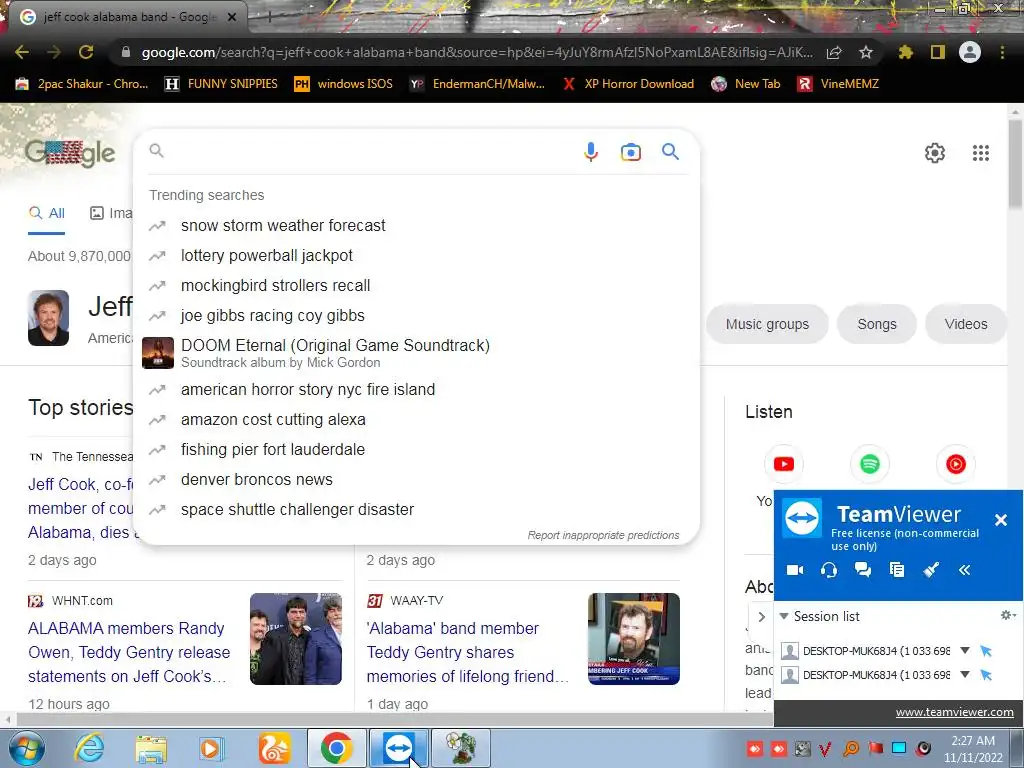Launch Internet Explorer from the taskbar
The image size is (1024, 768).
click(x=89, y=748)
